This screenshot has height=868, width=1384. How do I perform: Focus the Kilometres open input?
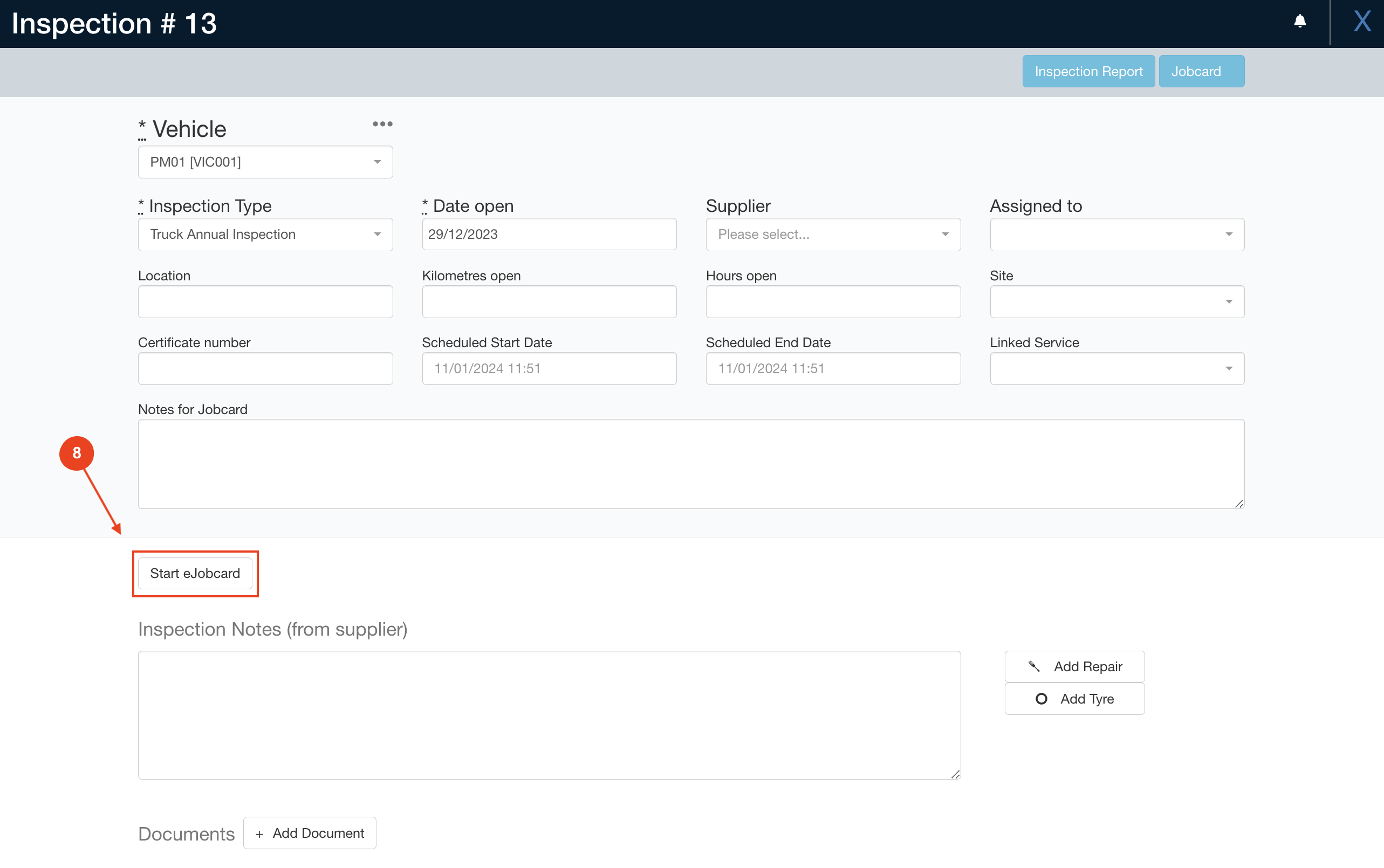pyautogui.click(x=549, y=301)
